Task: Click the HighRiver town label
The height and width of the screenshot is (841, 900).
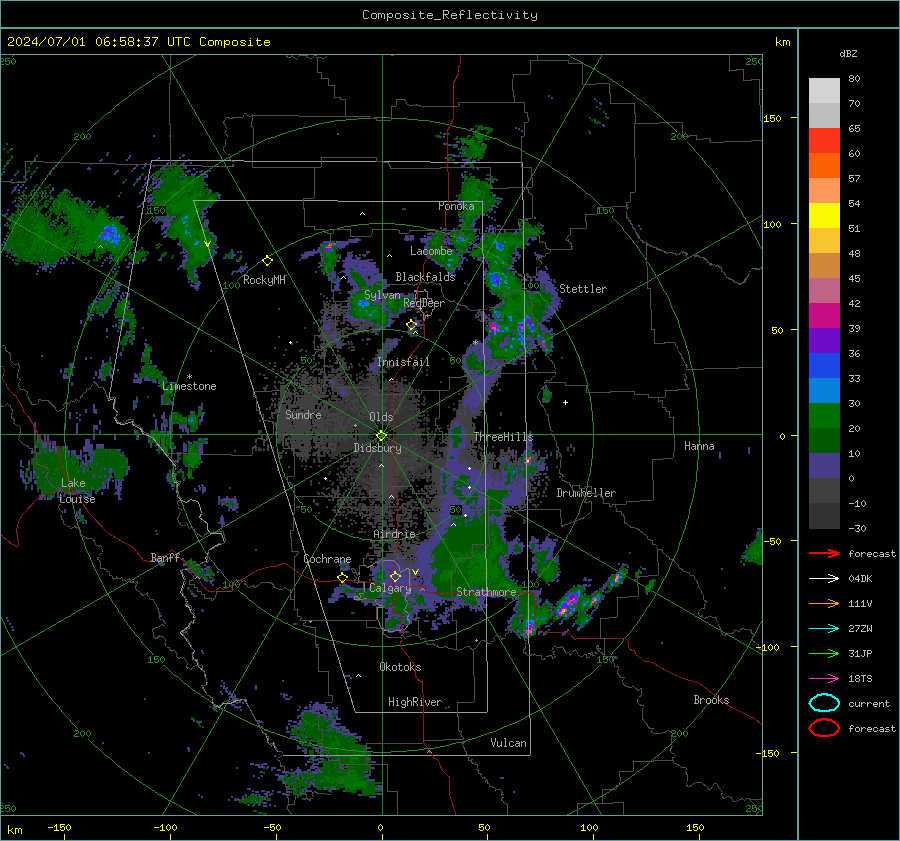Action: 415,702
